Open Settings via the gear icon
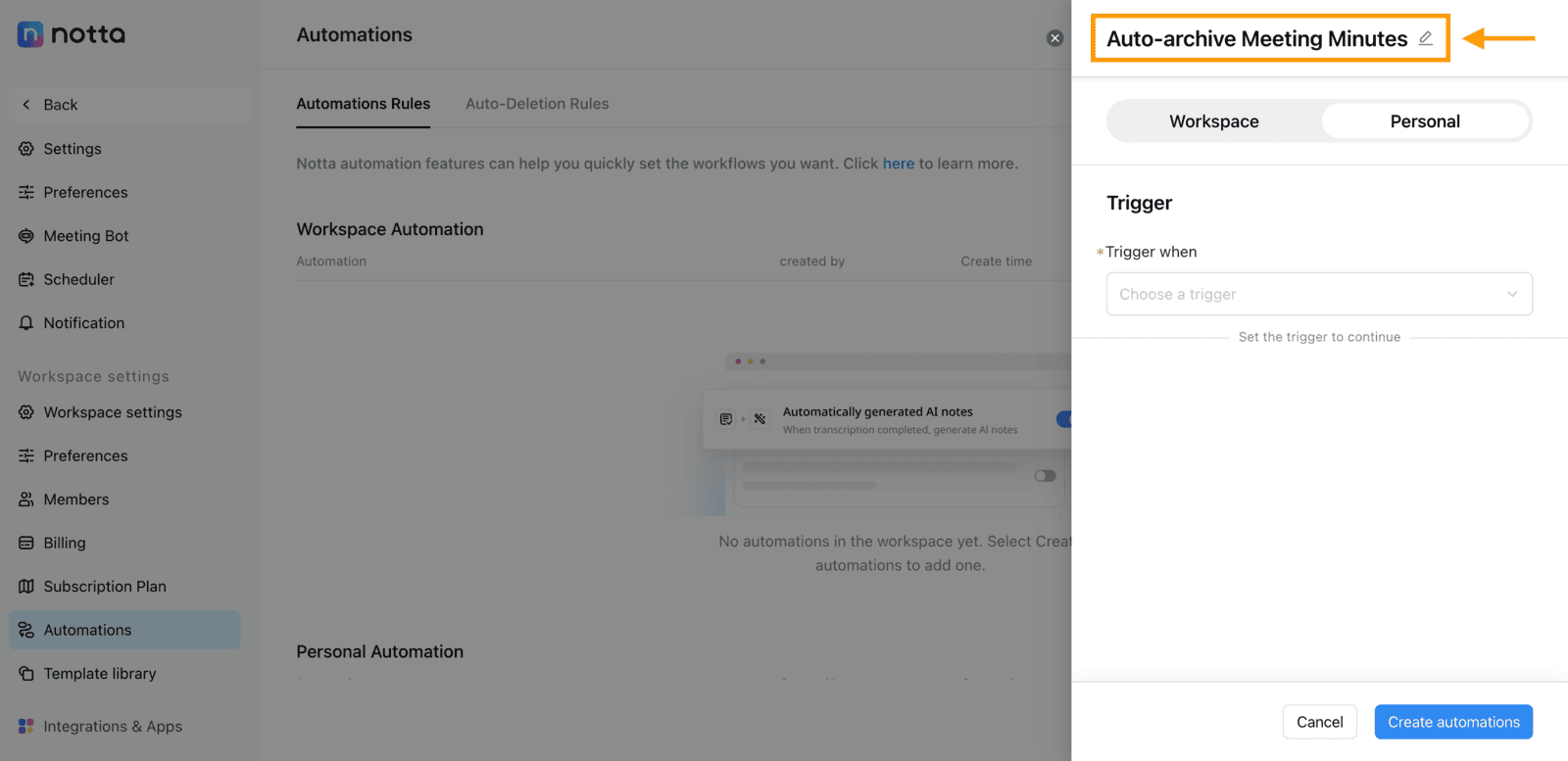 pos(26,149)
